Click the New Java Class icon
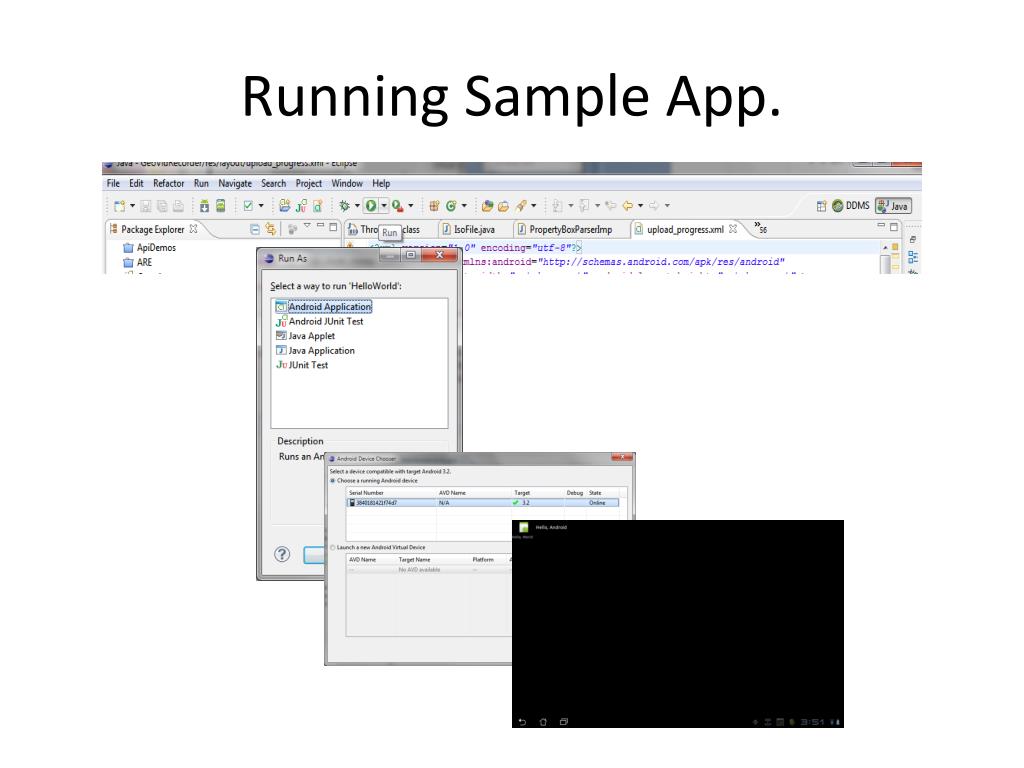This screenshot has width=1024, height=768. point(451,206)
